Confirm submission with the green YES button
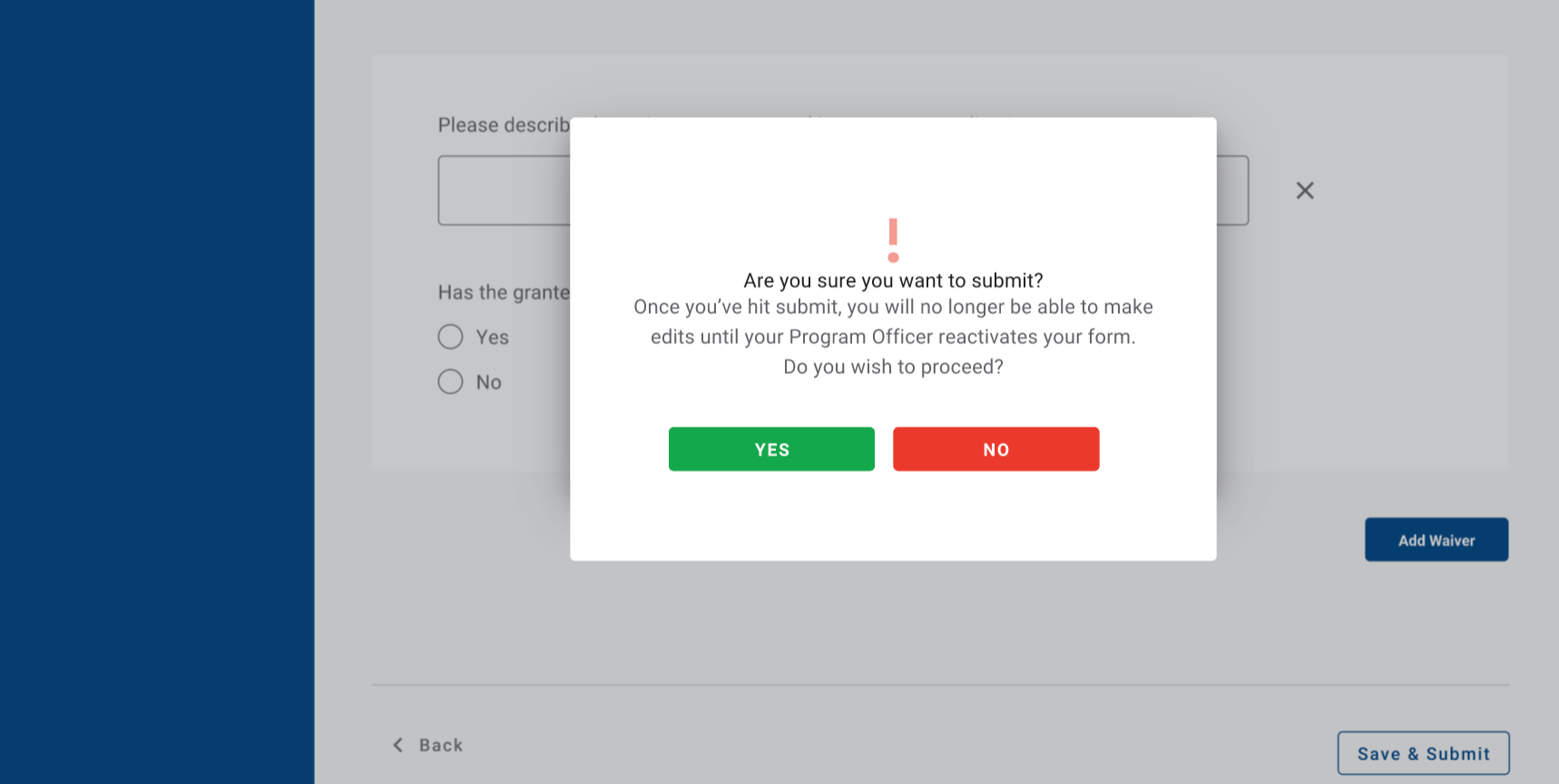Image resolution: width=1559 pixels, height=784 pixels. (x=771, y=449)
